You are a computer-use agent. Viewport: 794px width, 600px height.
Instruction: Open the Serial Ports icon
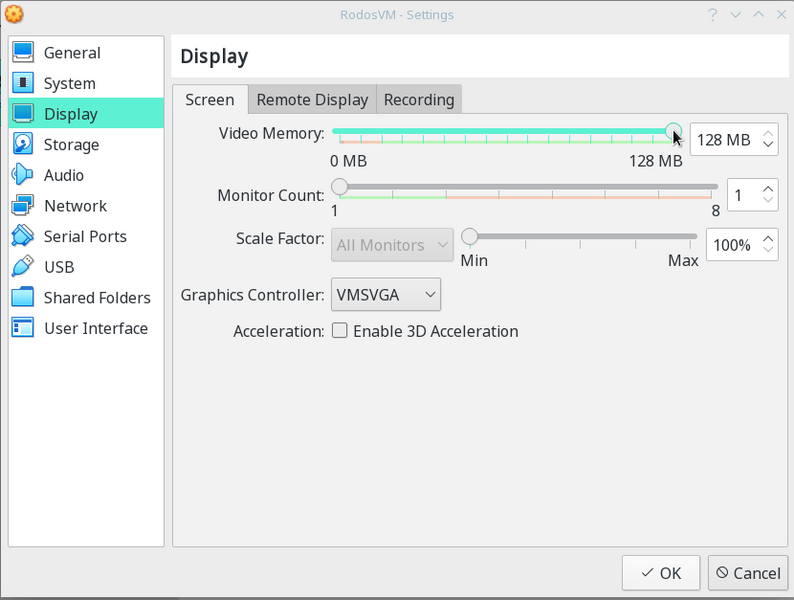[x=23, y=237]
